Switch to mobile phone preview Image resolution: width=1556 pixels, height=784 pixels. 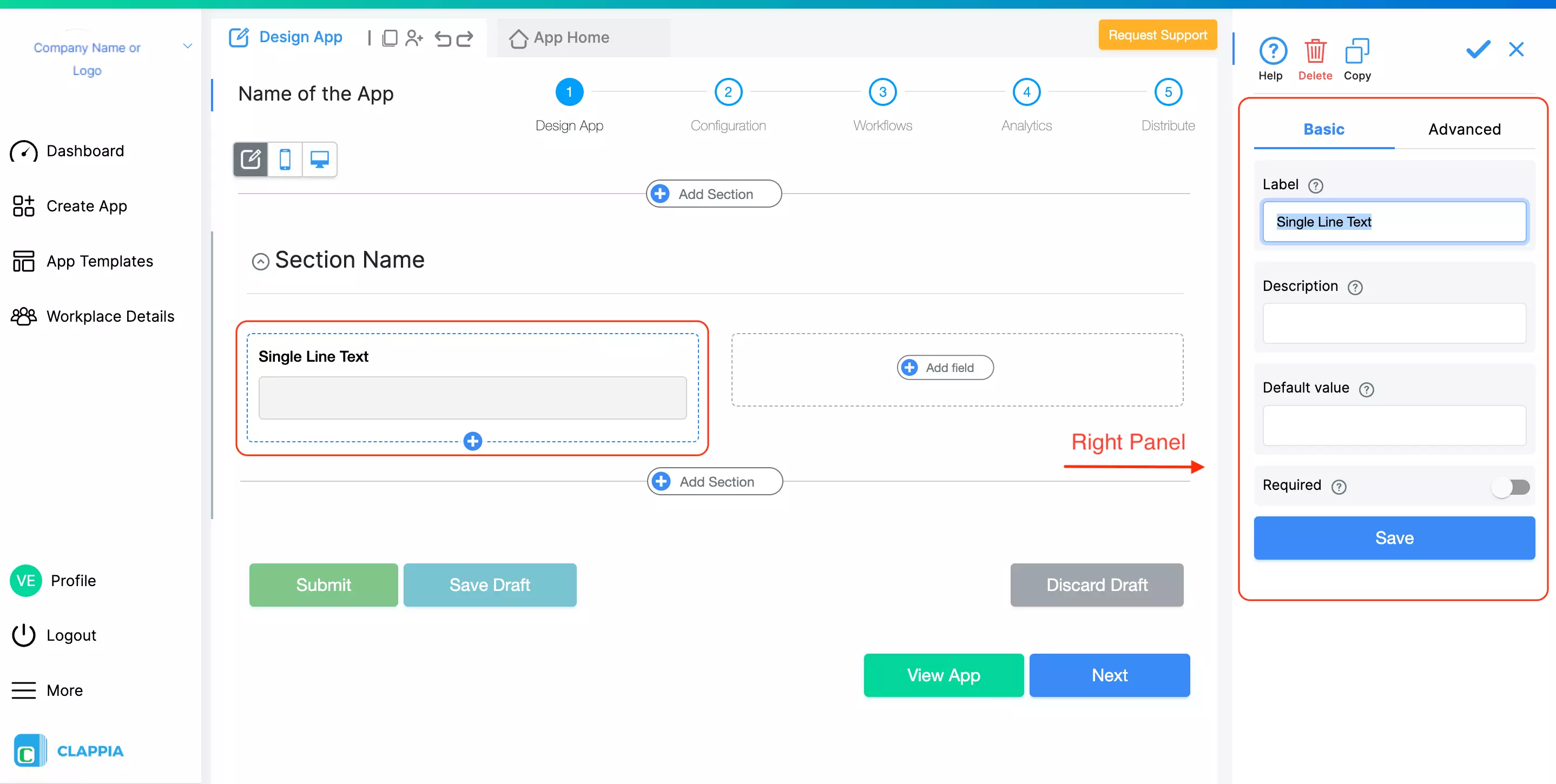pos(285,160)
